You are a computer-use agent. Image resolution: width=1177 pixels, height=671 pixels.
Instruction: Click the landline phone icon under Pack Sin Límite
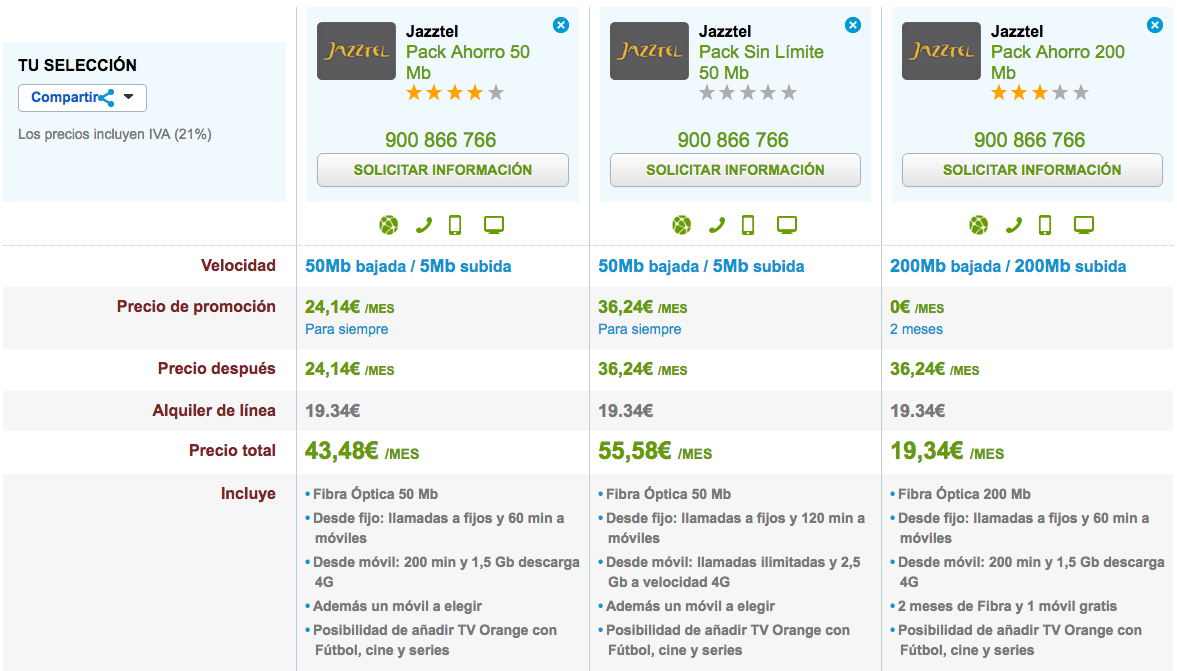717,225
